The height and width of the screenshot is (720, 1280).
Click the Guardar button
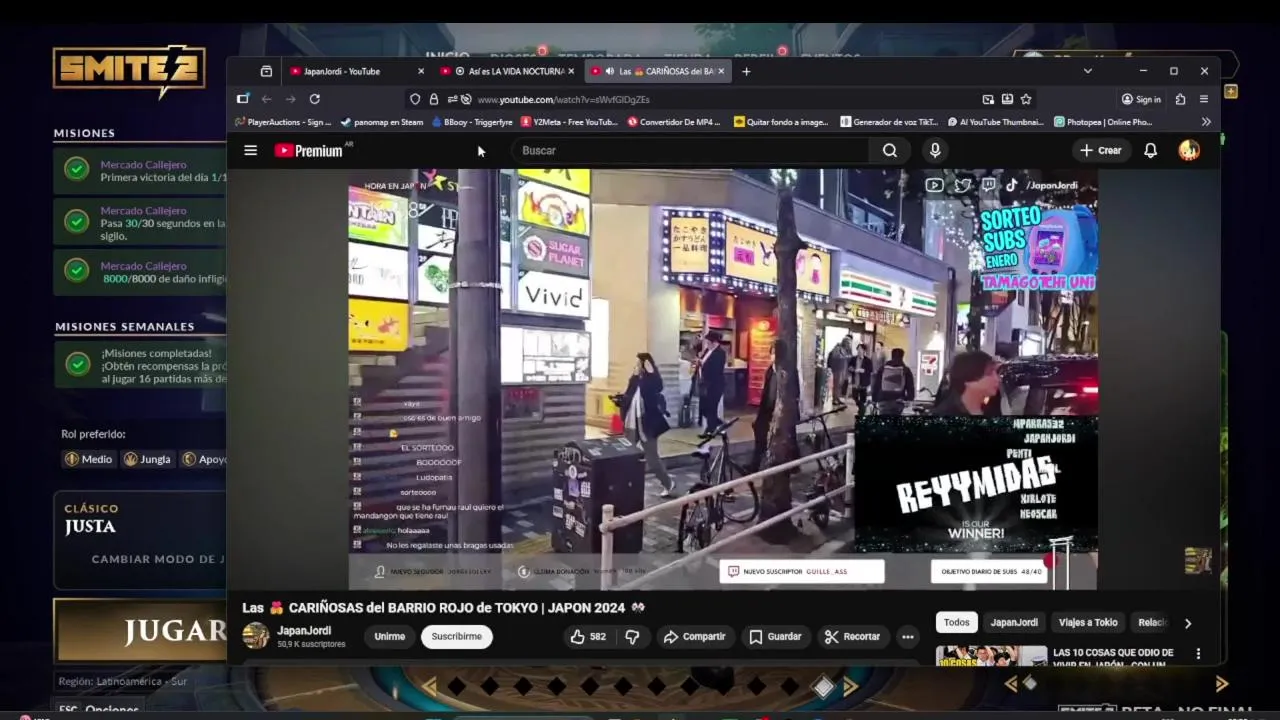click(776, 636)
